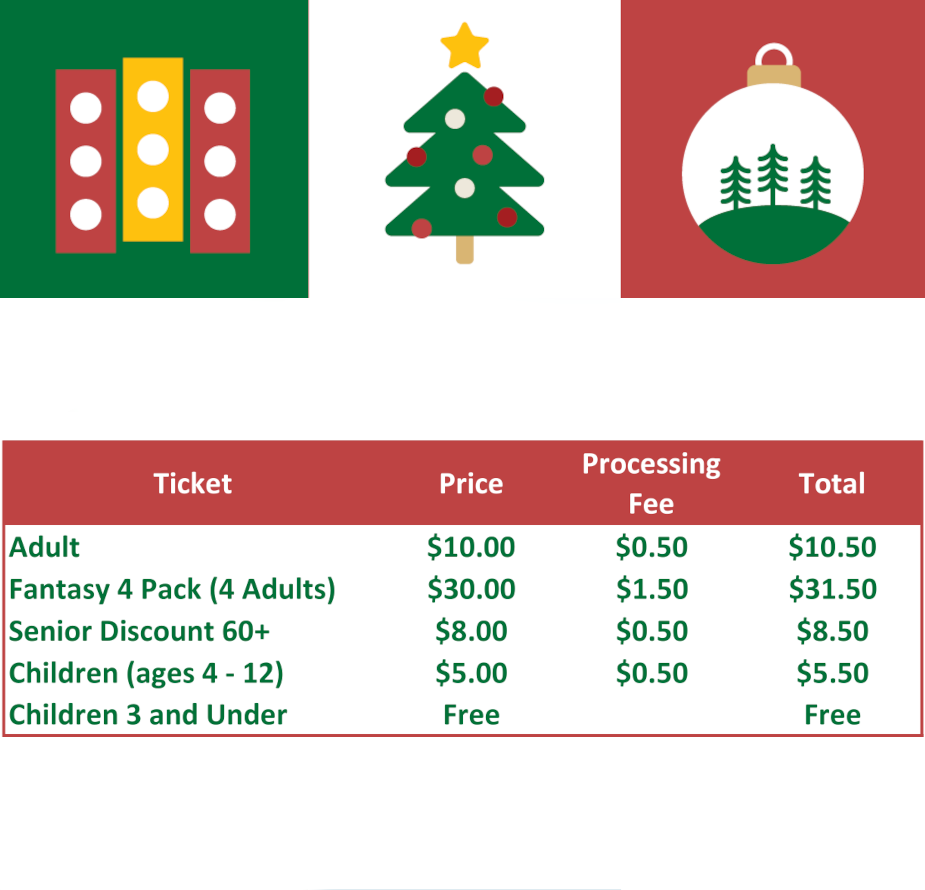Screen dimensions: 925x890
Task: Click the $31.50 total for Fantasy 4 Pack
Action: click(832, 589)
